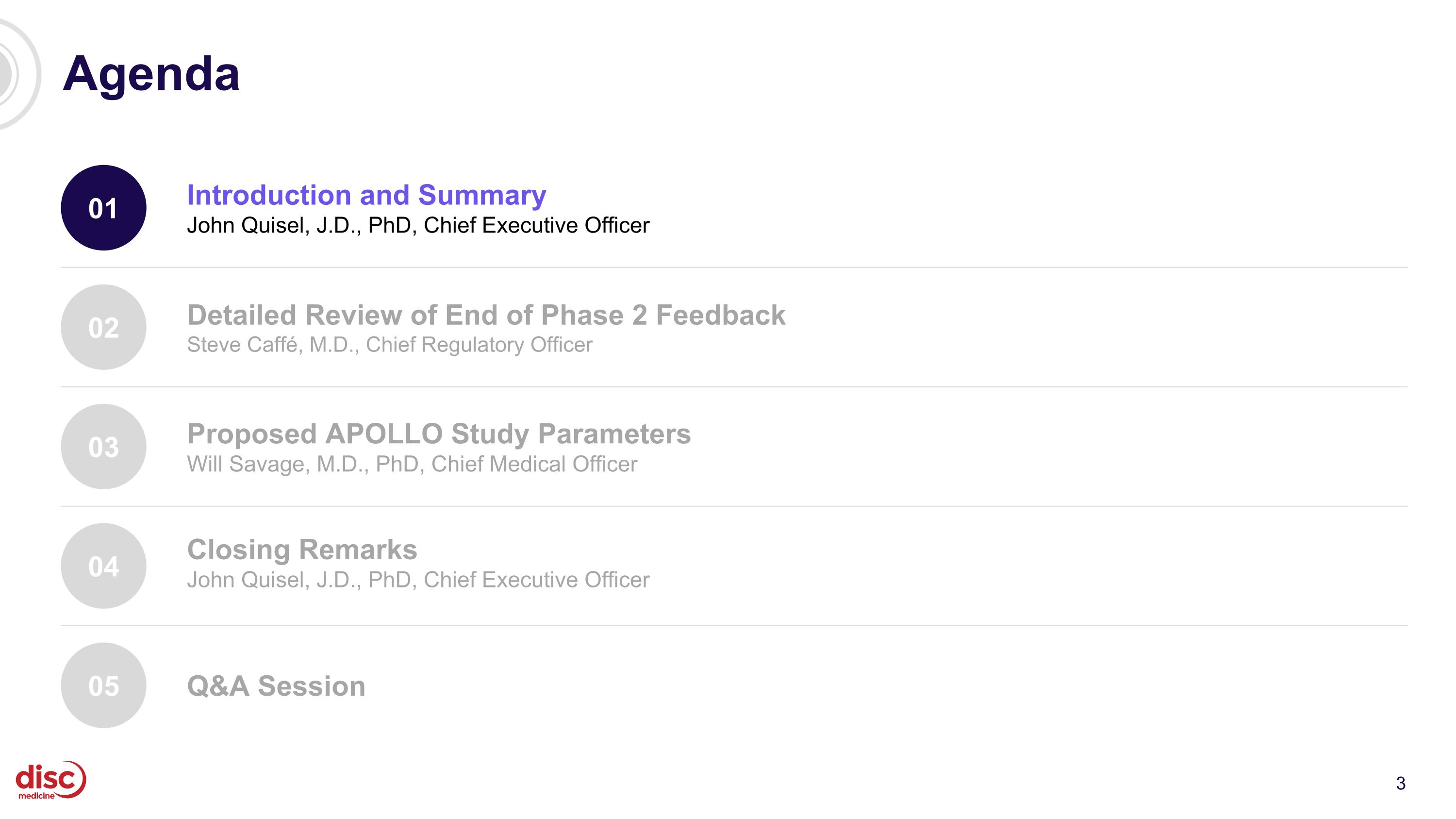Click the Disc Medicine logo

51,780
